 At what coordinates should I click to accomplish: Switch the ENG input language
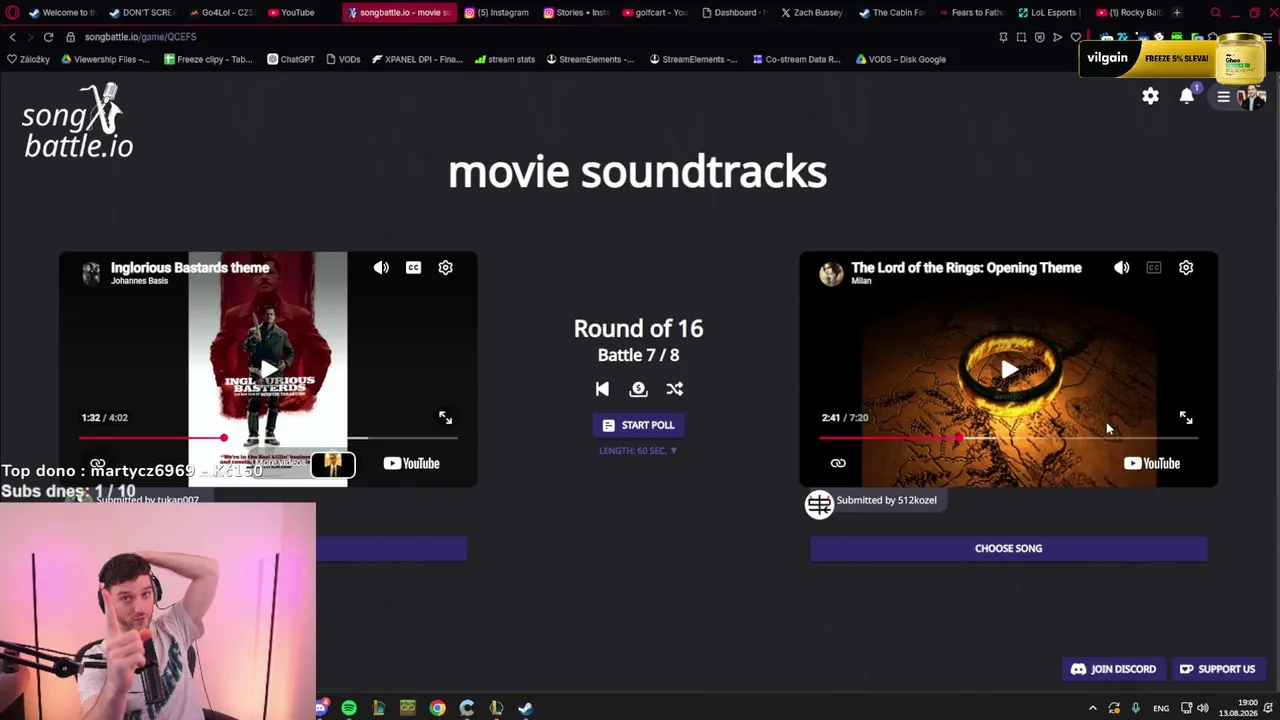coord(1161,708)
